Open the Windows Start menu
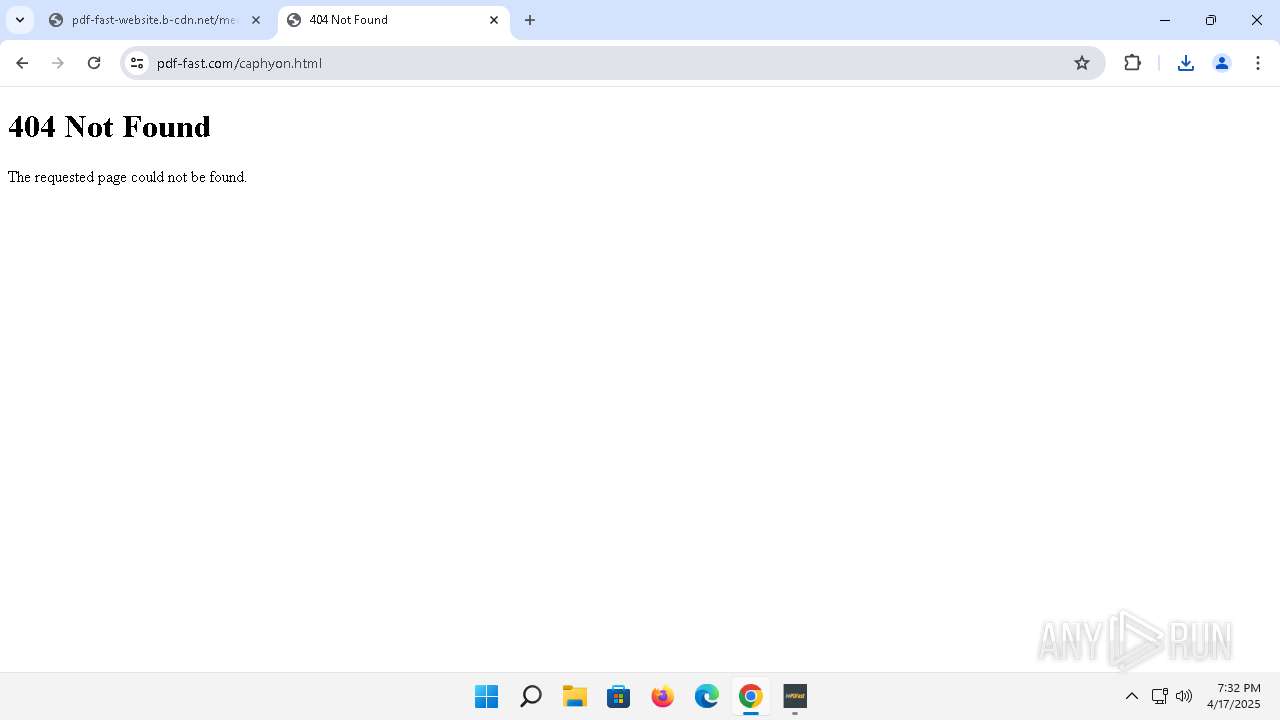Screen dimensions: 1280x720 487,696
